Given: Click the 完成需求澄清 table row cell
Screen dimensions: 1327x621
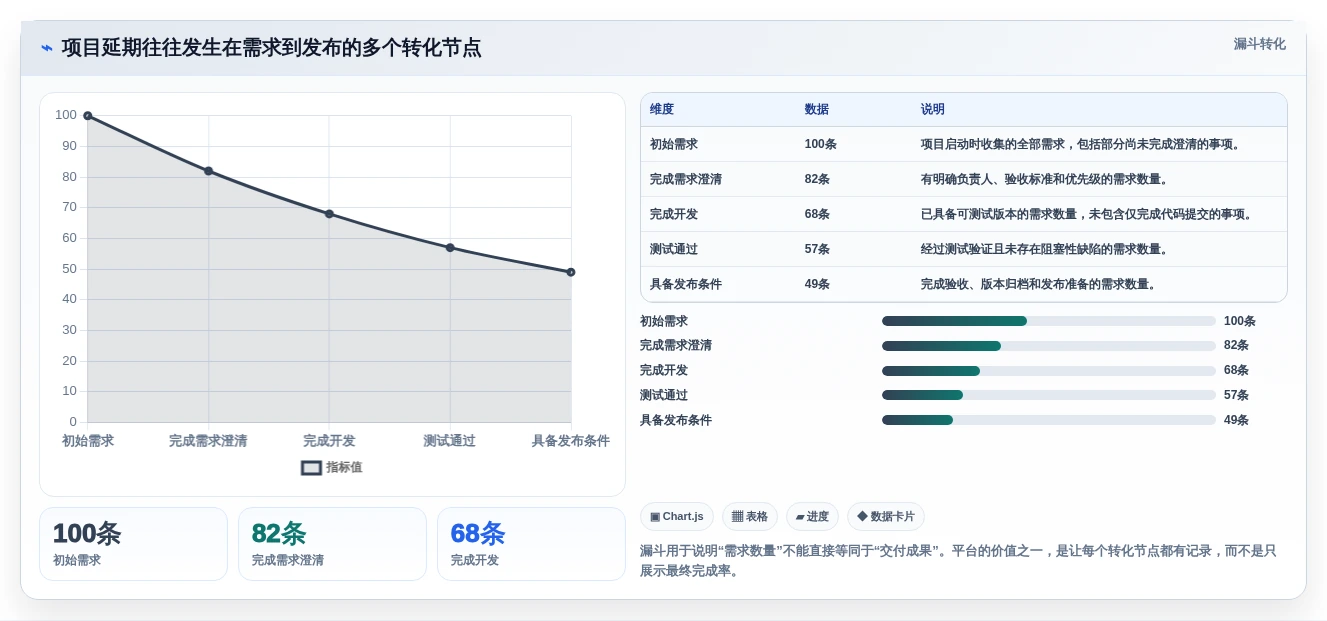Looking at the screenshot, I should pos(686,179).
